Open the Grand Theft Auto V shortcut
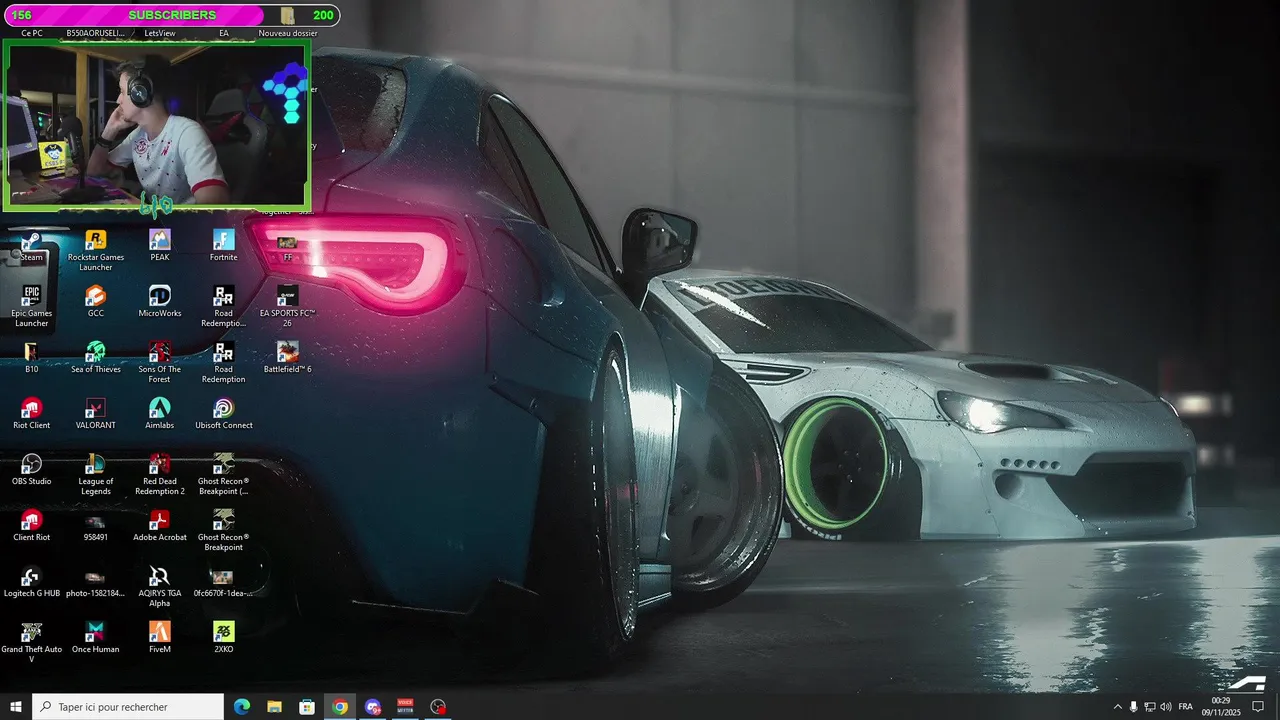This screenshot has width=1280, height=720. click(x=32, y=642)
